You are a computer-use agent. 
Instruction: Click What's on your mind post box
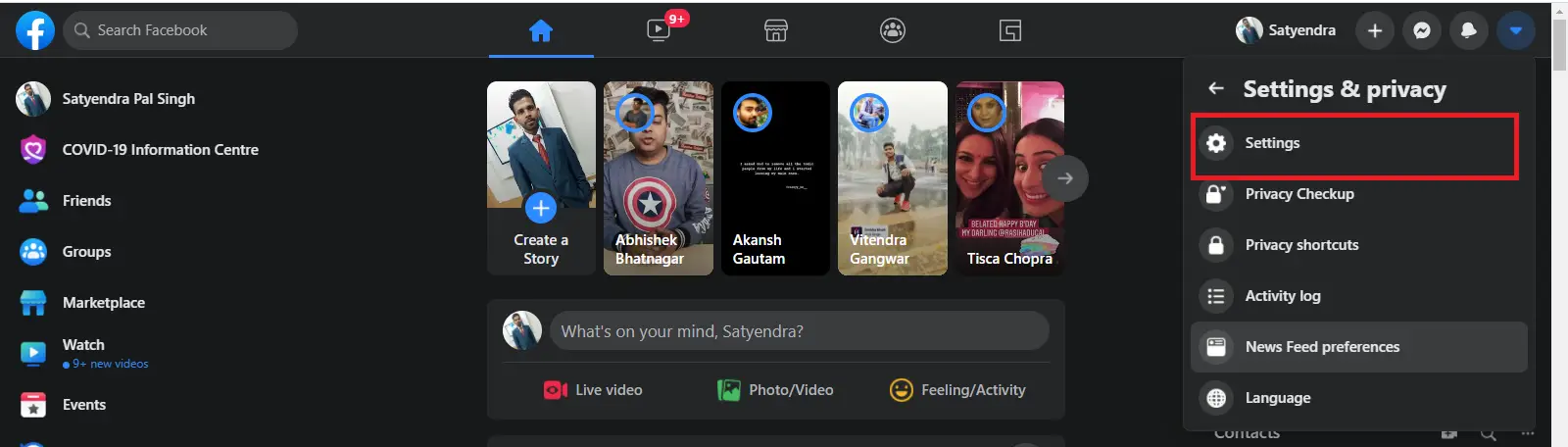tap(800, 331)
